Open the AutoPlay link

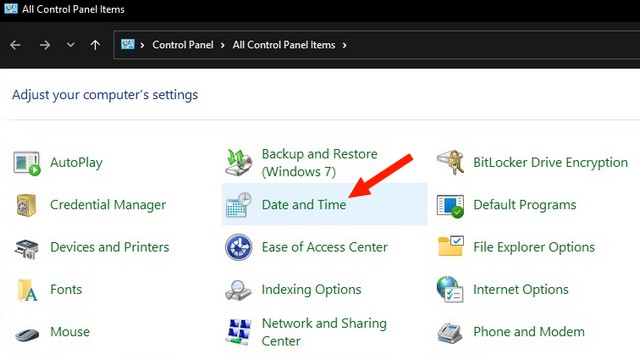pos(76,163)
